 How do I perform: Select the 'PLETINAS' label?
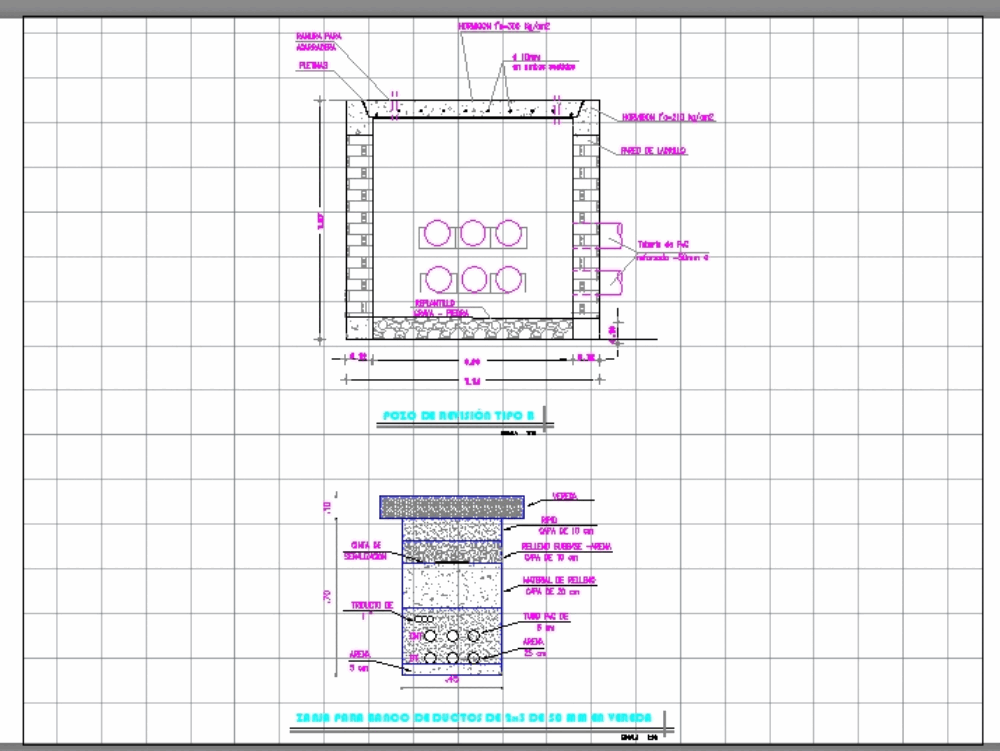[x=313, y=66]
